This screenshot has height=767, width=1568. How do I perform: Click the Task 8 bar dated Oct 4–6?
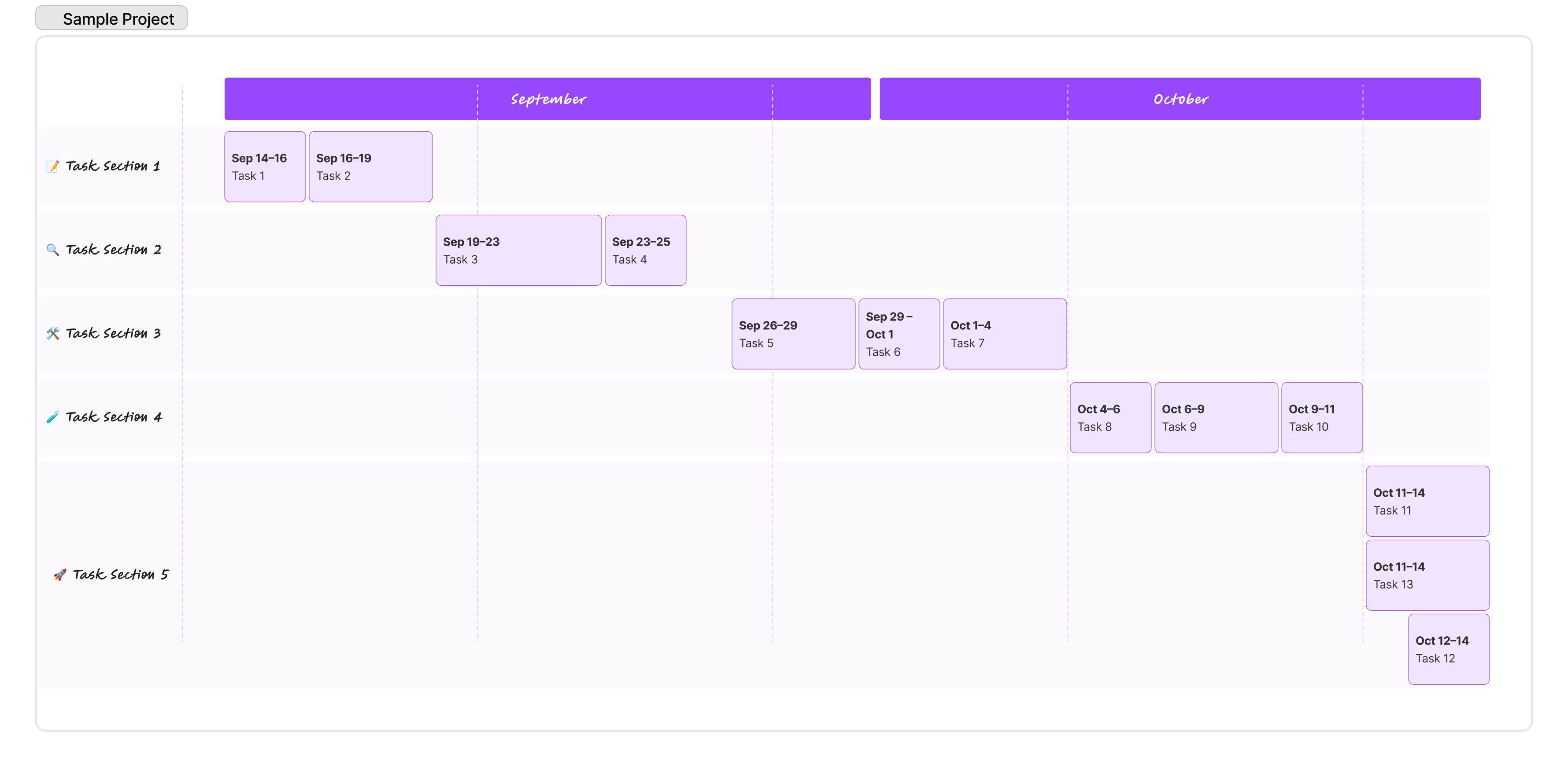pos(1109,417)
